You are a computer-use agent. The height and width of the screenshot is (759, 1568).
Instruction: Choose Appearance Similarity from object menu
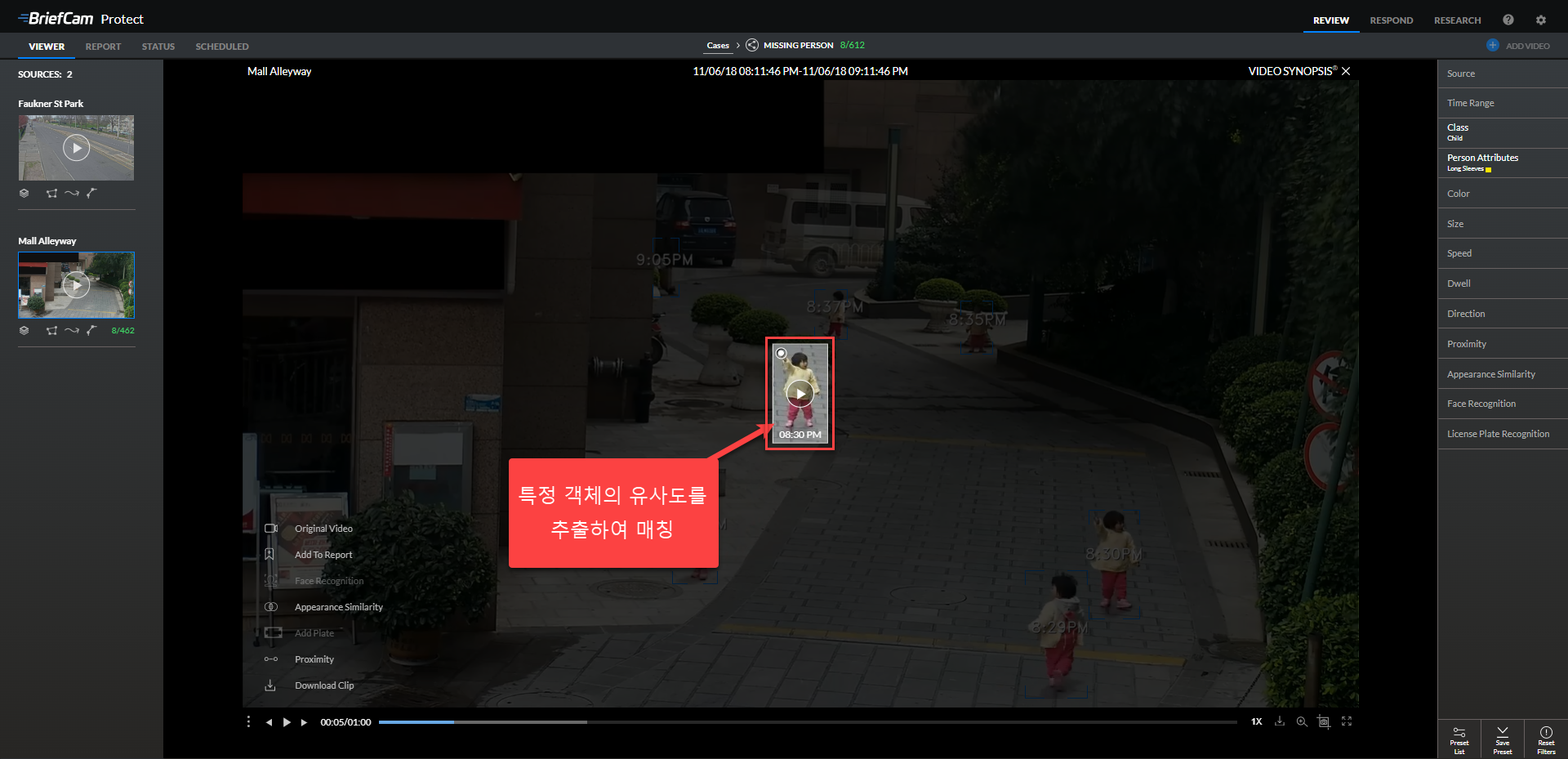338,607
